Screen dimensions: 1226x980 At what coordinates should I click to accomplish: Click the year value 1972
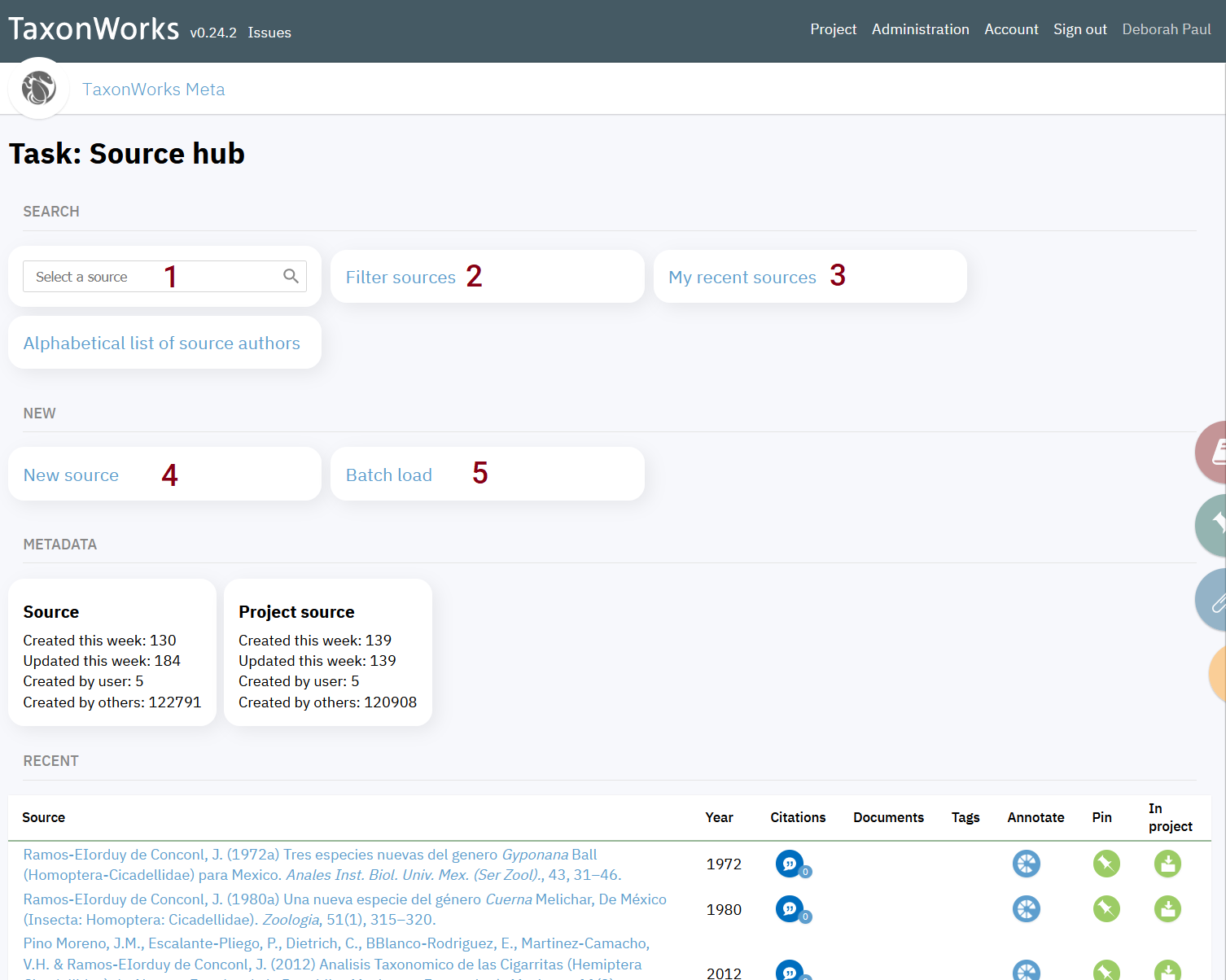[724, 864]
